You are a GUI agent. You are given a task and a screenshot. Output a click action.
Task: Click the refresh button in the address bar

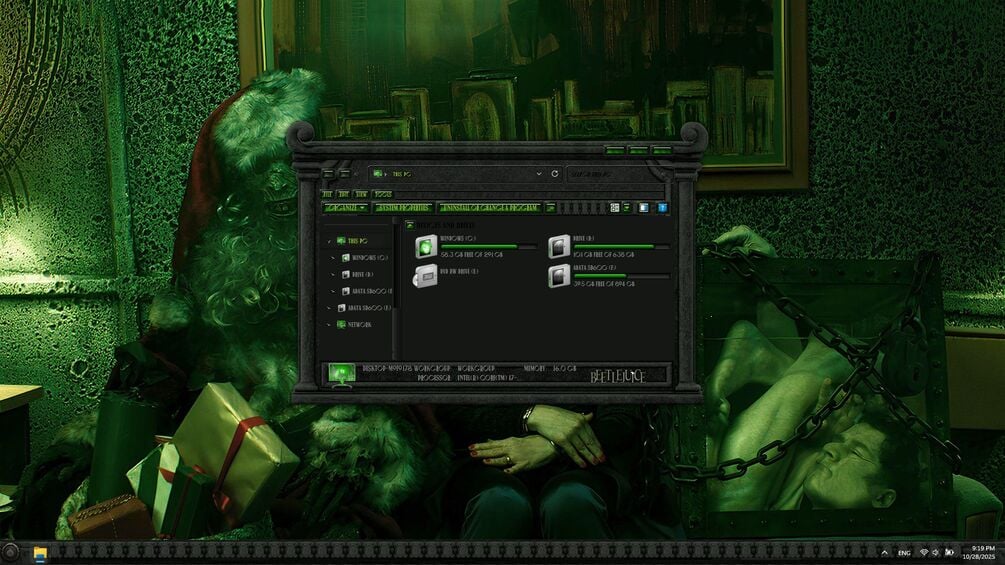[x=554, y=174]
